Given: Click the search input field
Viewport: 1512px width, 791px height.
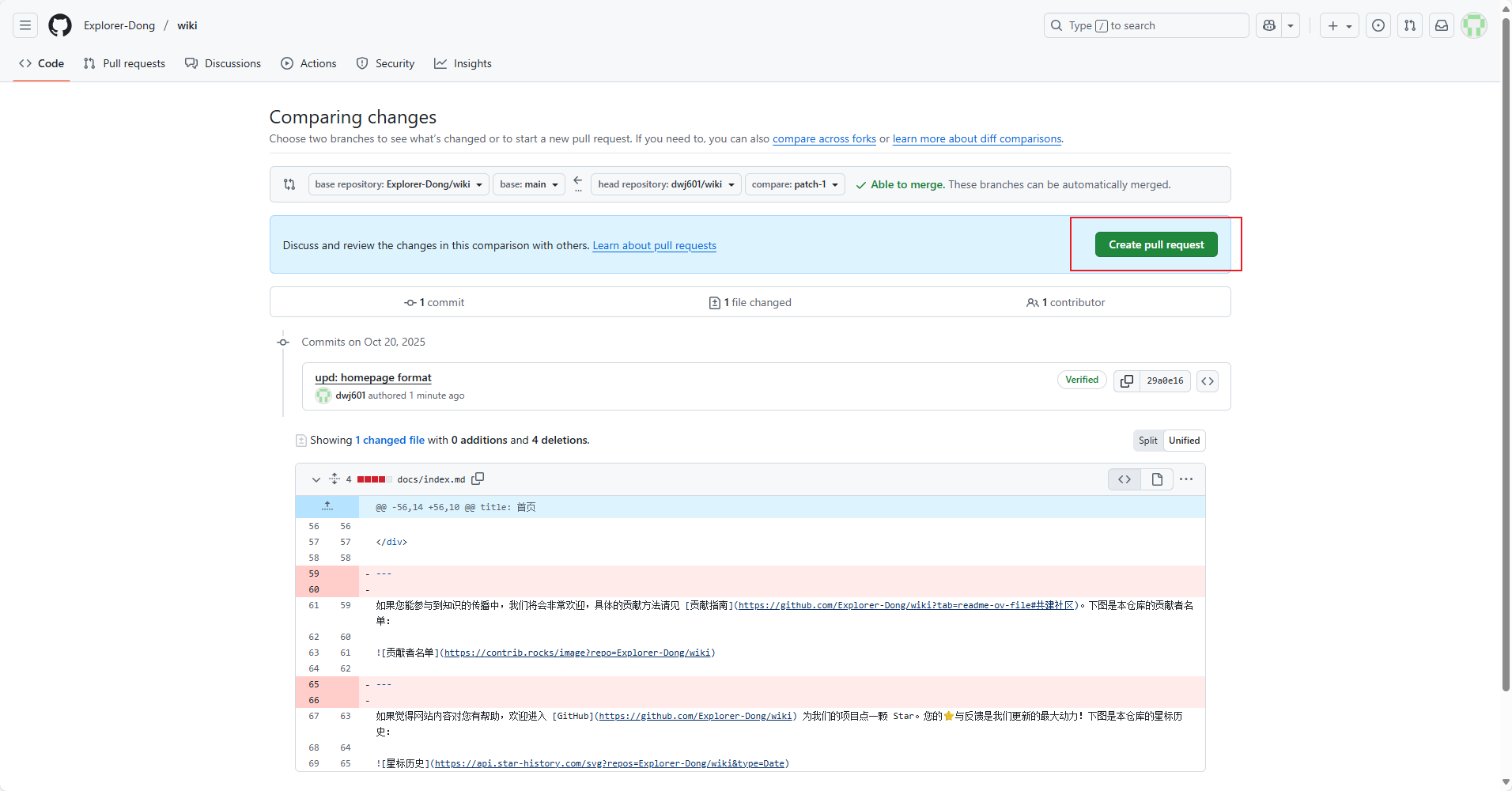Looking at the screenshot, I should [x=1146, y=25].
